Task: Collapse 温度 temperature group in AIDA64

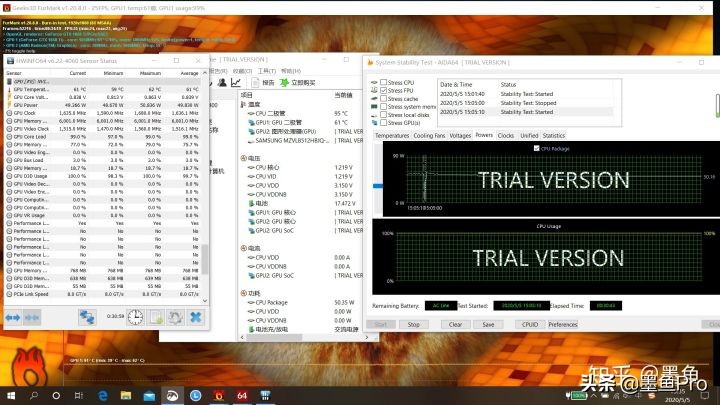Action: (x=243, y=104)
